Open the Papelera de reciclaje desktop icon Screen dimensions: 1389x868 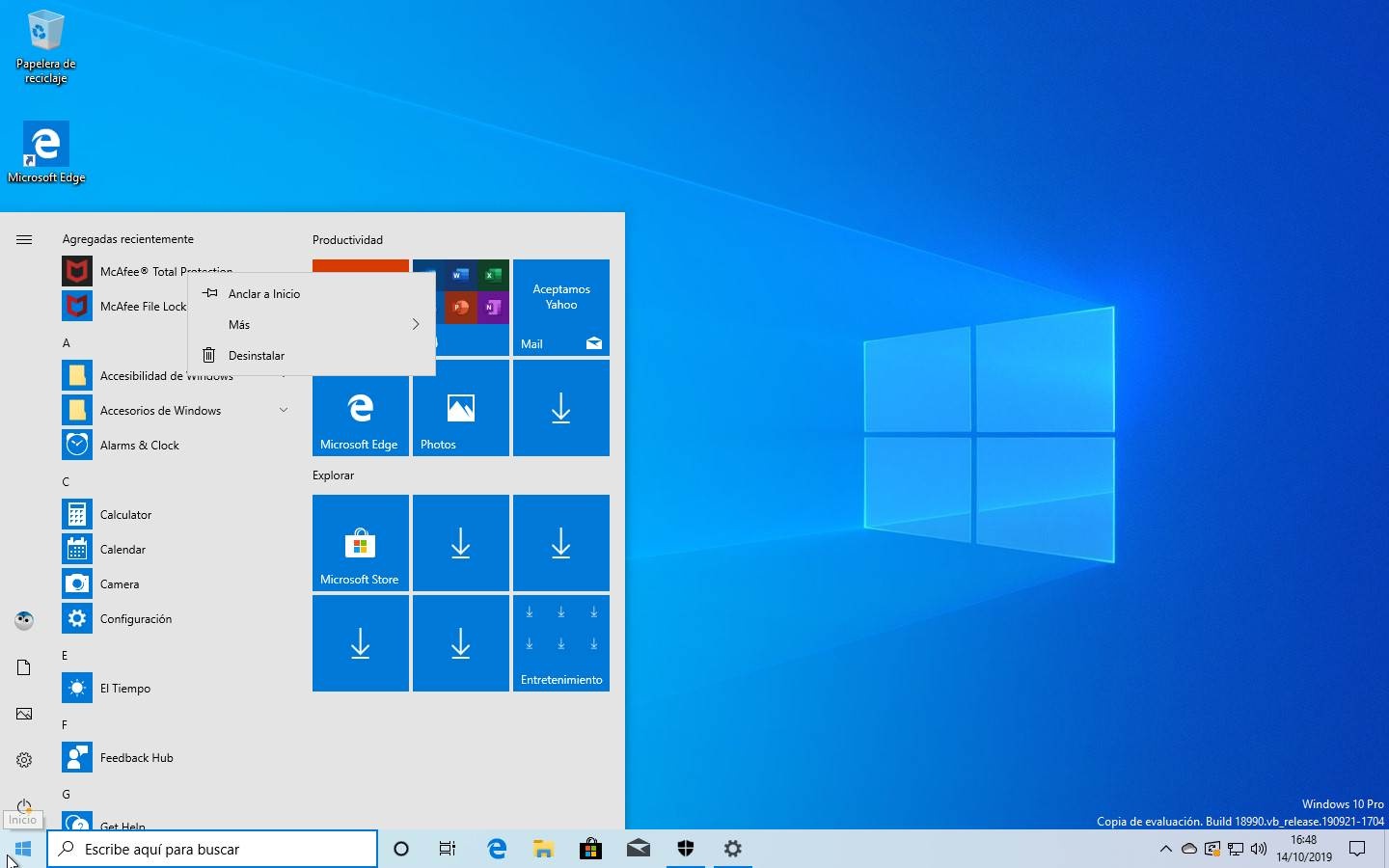point(45,46)
